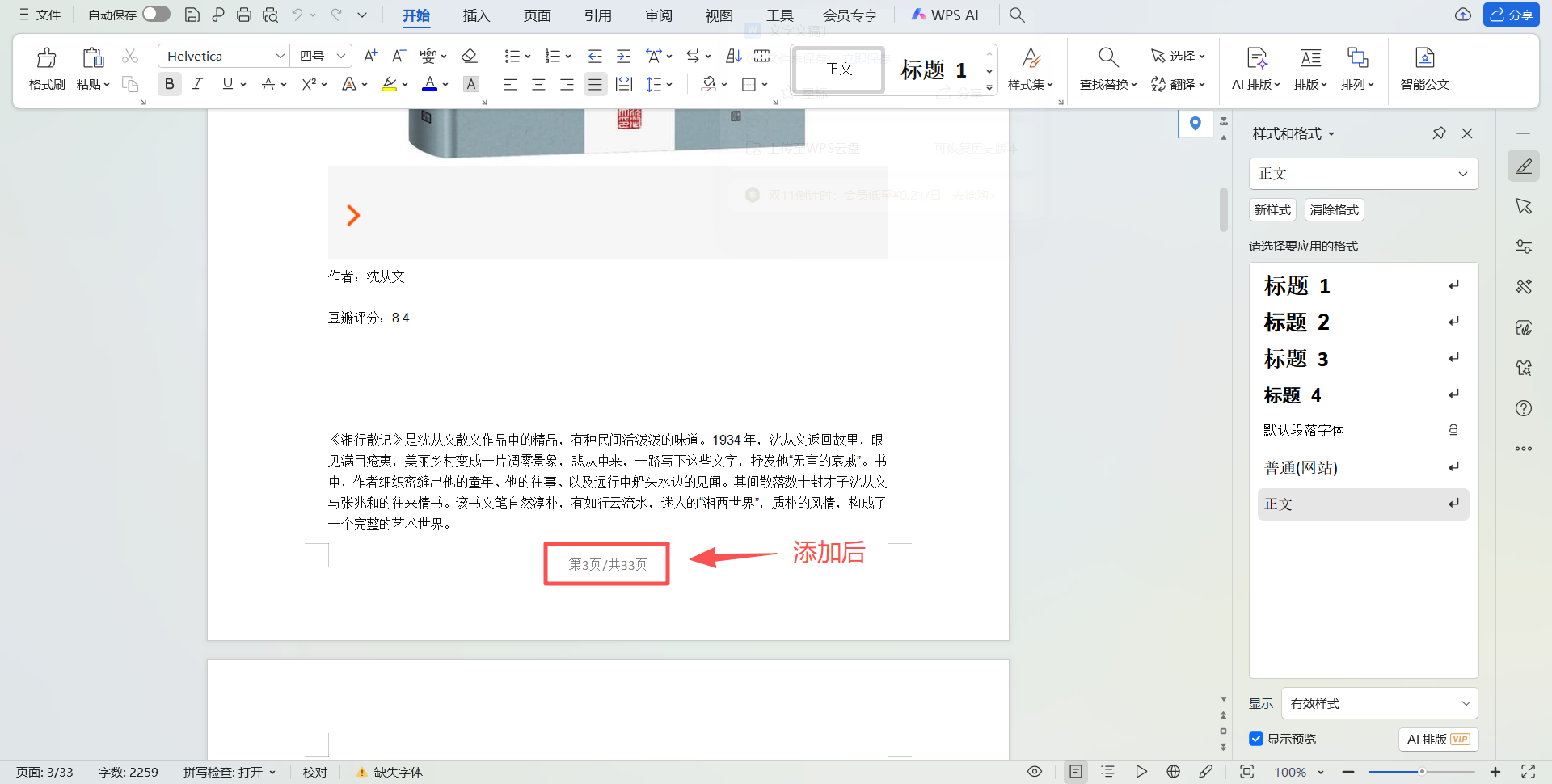Open the eye protection mode in status bar
1552x784 pixels.
(x=1035, y=772)
